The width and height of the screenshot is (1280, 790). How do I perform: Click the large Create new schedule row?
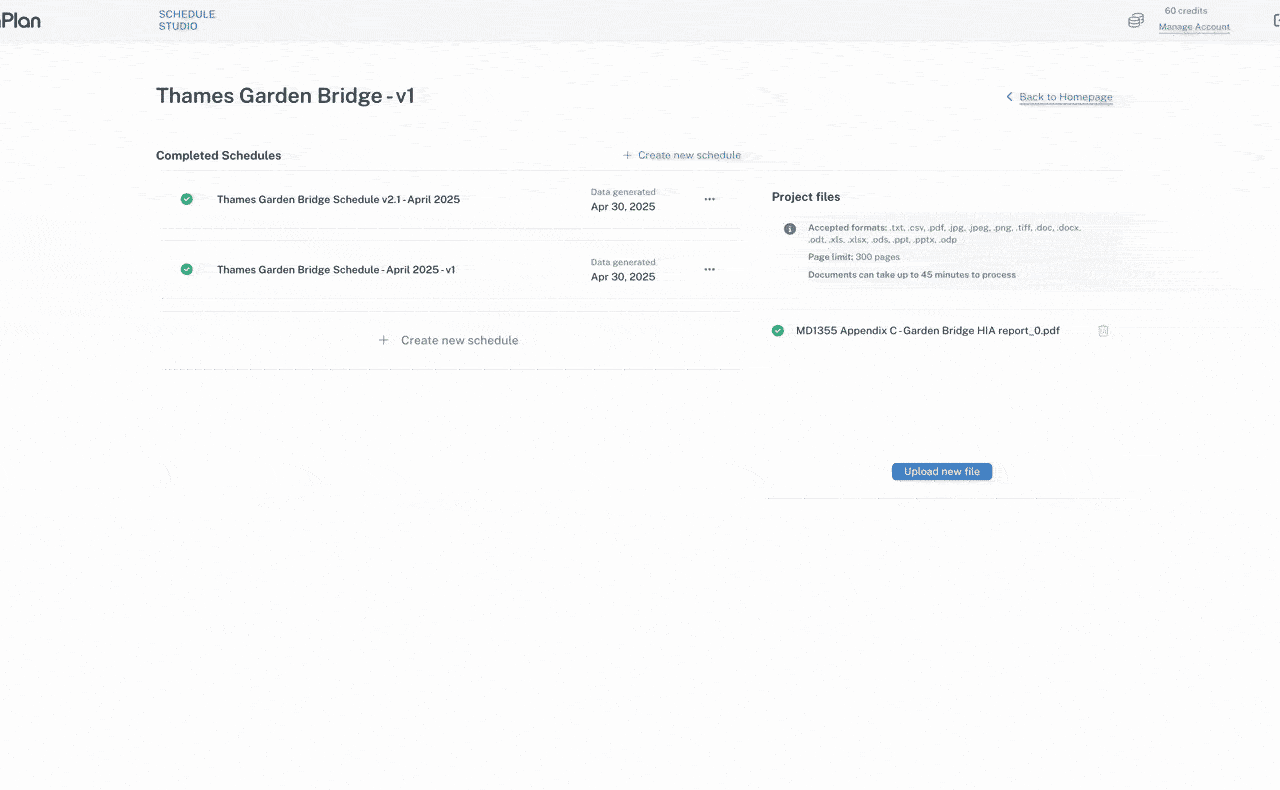(x=451, y=340)
